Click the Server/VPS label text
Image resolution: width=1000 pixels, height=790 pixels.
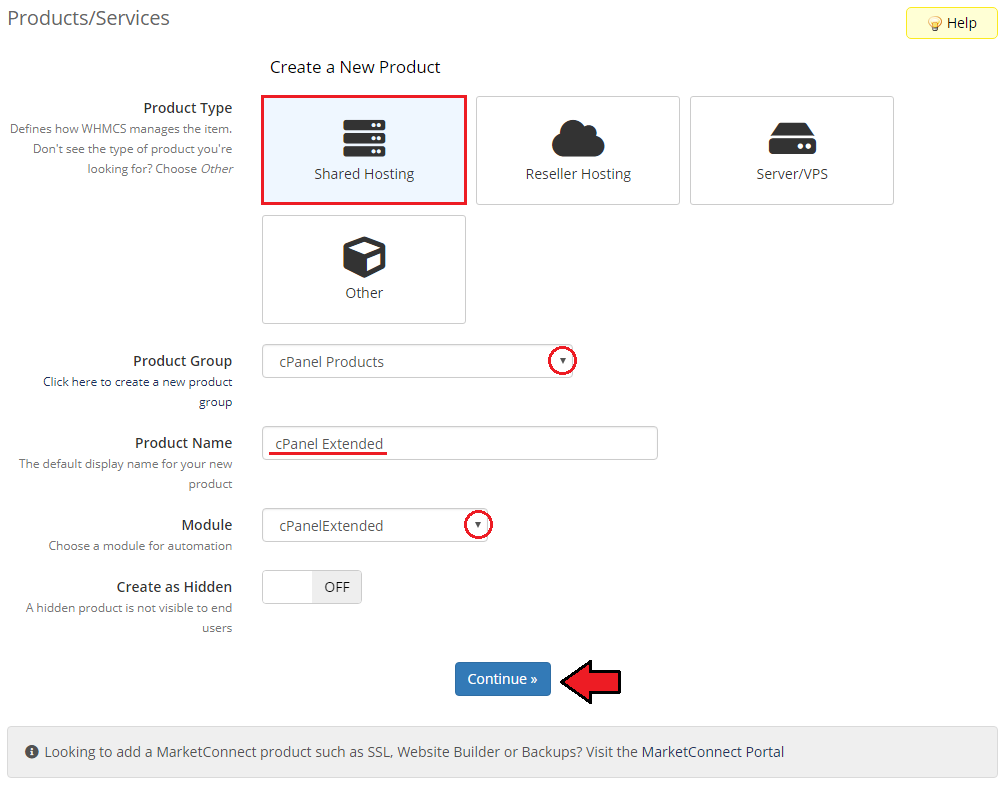(792, 174)
